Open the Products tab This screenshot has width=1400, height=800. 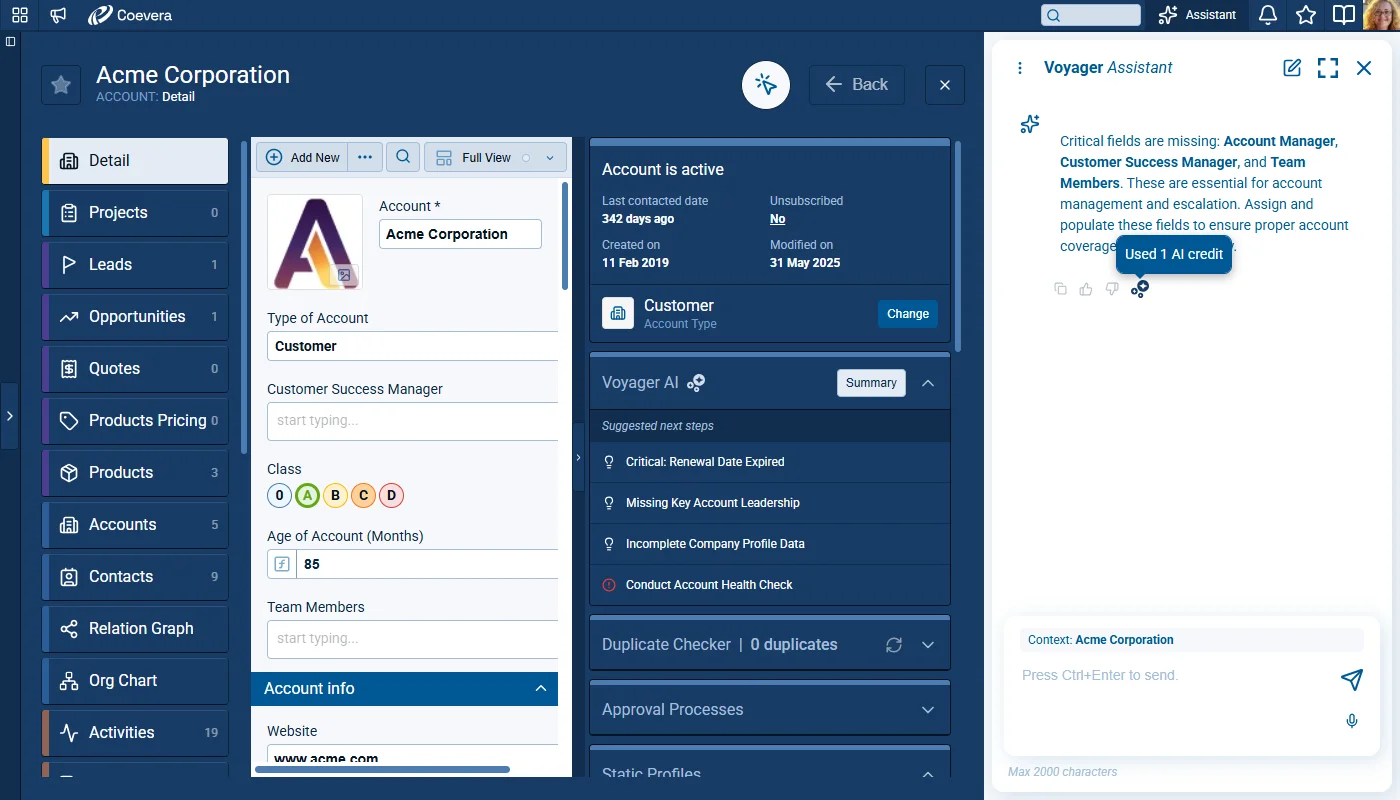(x=135, y=473)
